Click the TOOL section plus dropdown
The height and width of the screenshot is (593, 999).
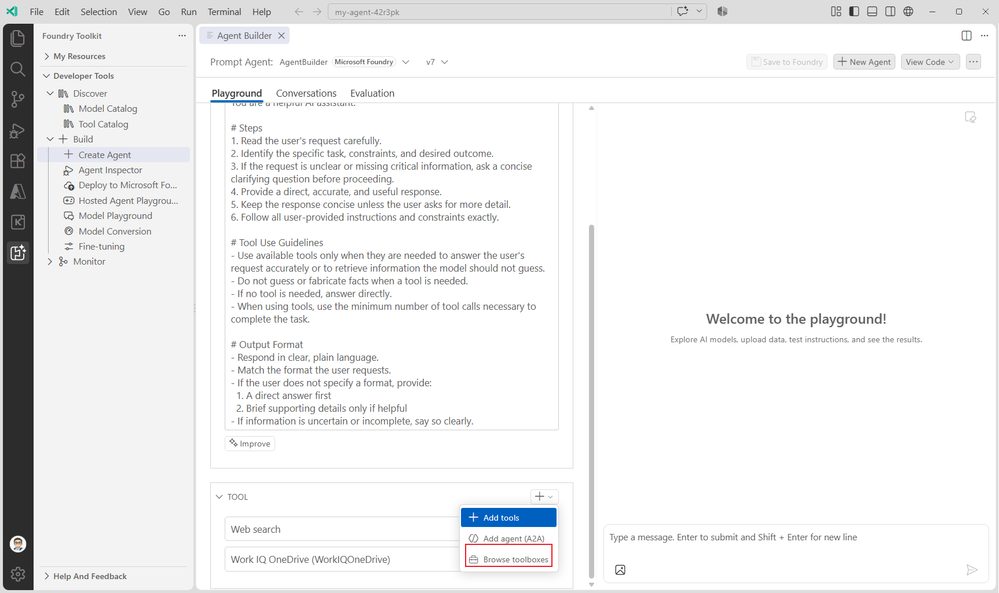pos(543,496)
